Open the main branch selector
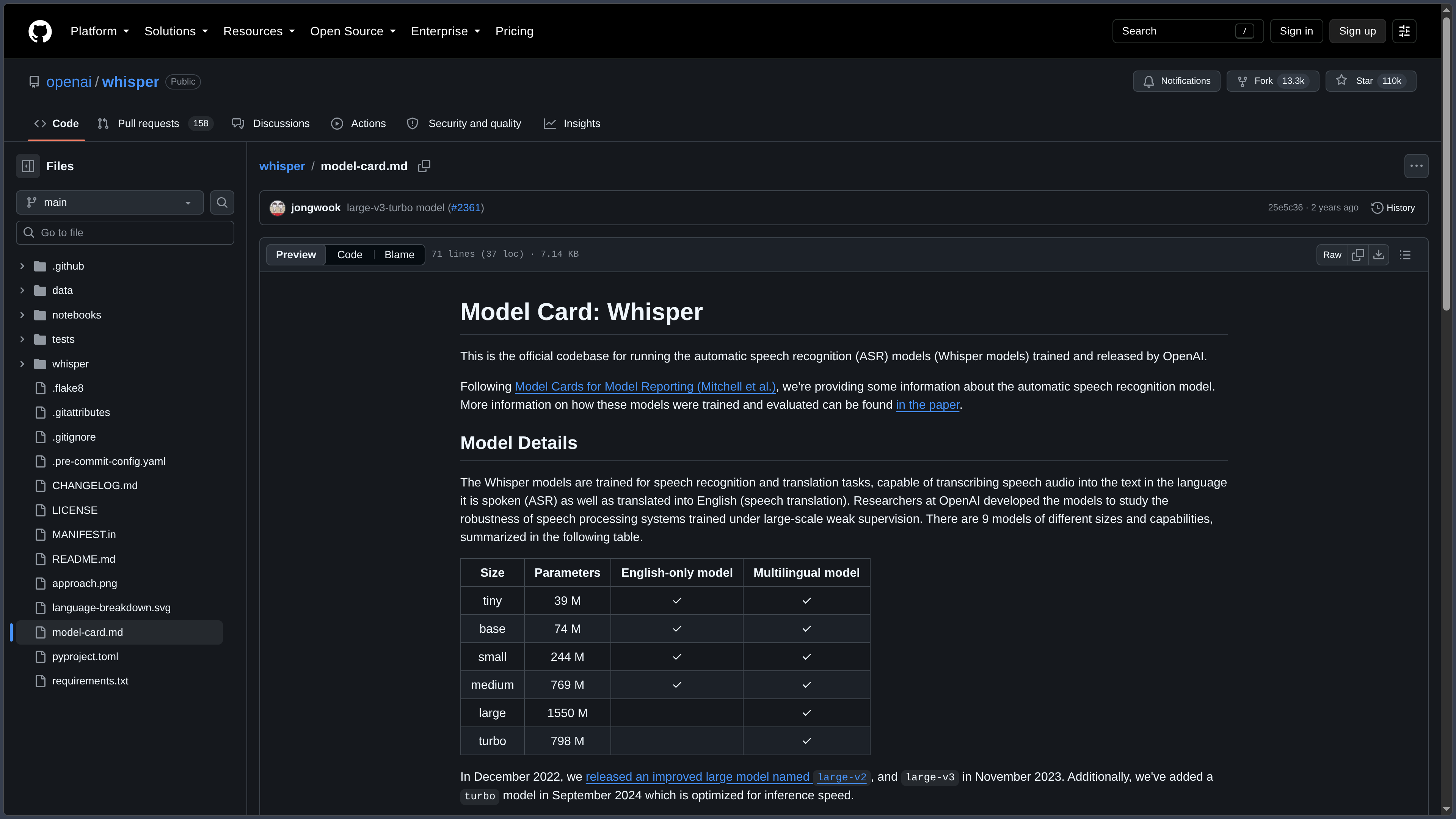This screenshot has width=1456, height=819. click(110, 202)
